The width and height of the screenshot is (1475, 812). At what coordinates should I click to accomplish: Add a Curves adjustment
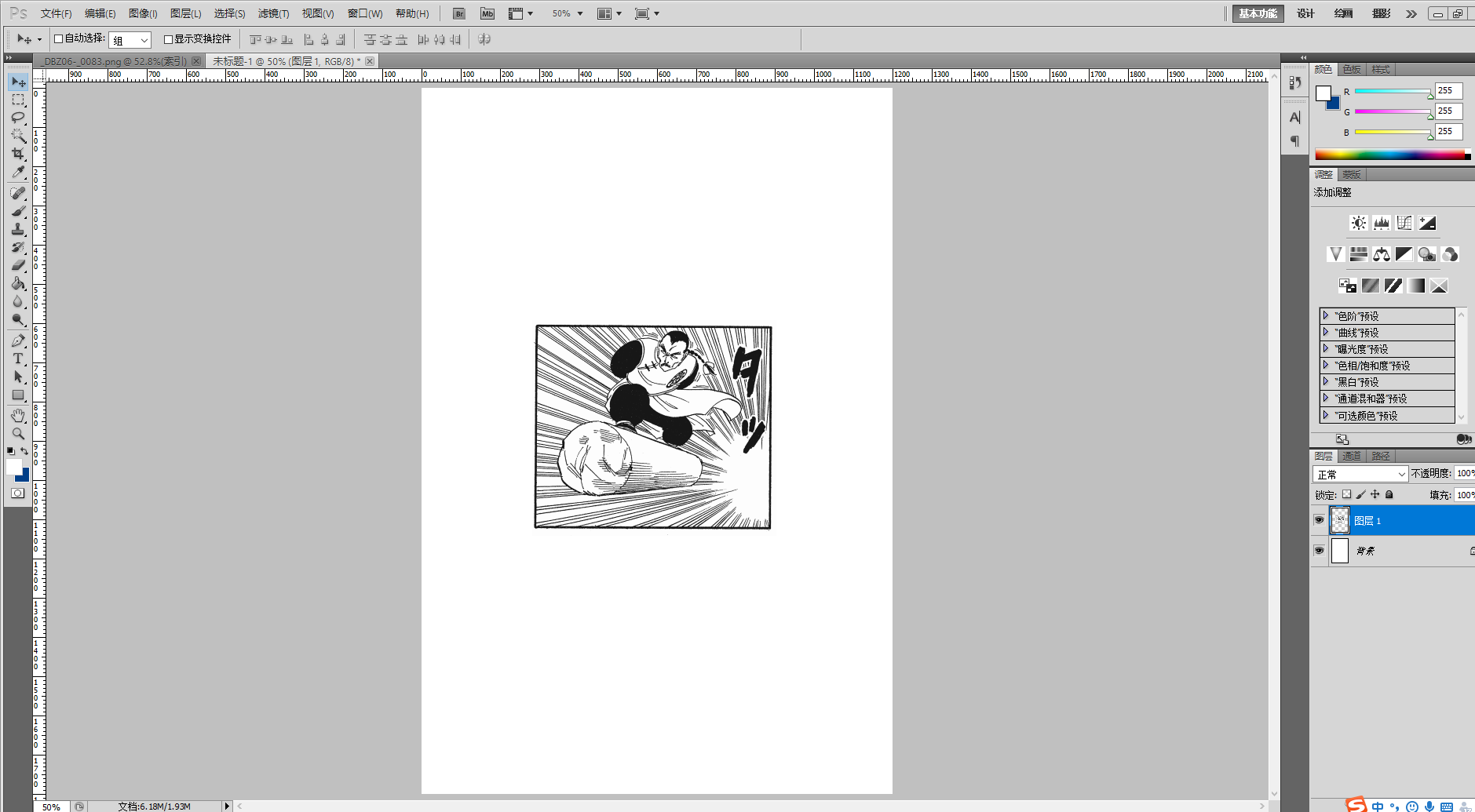click(1404, 223)
